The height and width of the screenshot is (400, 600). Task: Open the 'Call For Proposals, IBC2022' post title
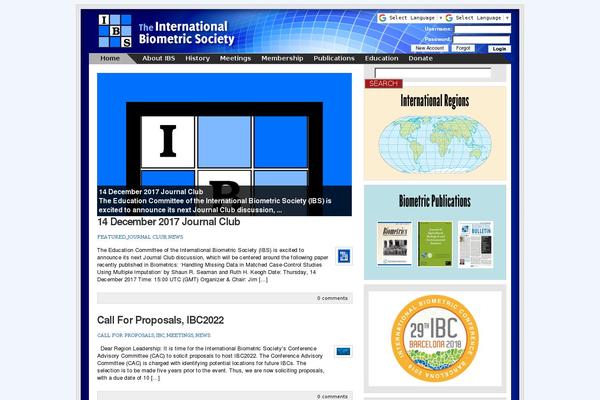click(160, 320)
